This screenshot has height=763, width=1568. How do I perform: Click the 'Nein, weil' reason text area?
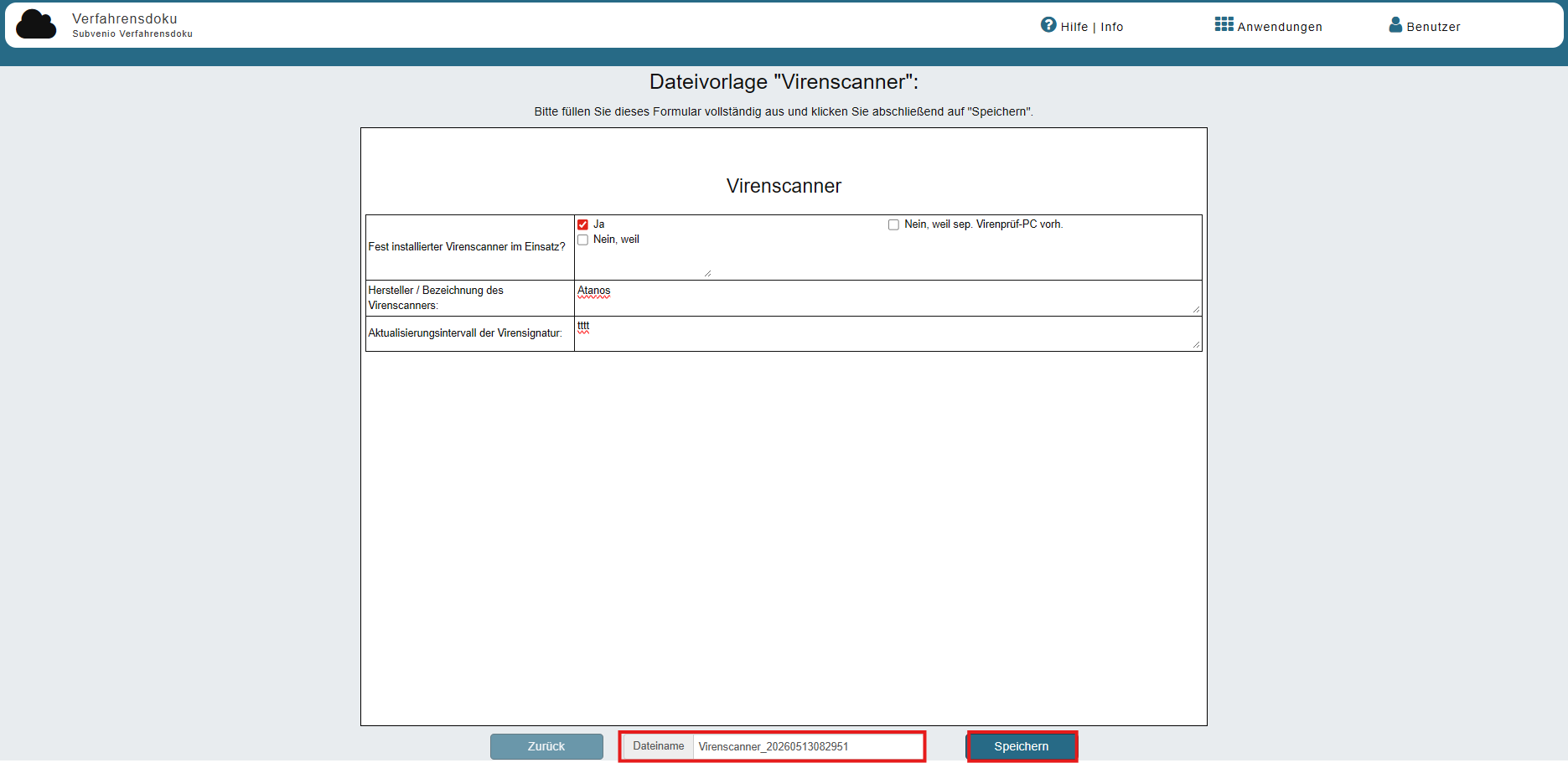coord(644,262)
